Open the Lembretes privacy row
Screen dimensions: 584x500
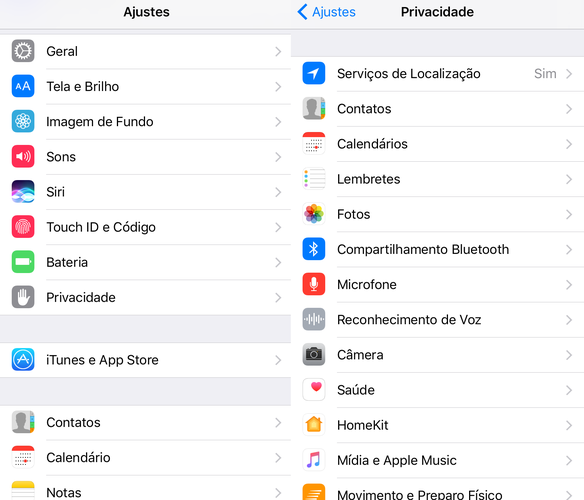click(x=437, y=179)
